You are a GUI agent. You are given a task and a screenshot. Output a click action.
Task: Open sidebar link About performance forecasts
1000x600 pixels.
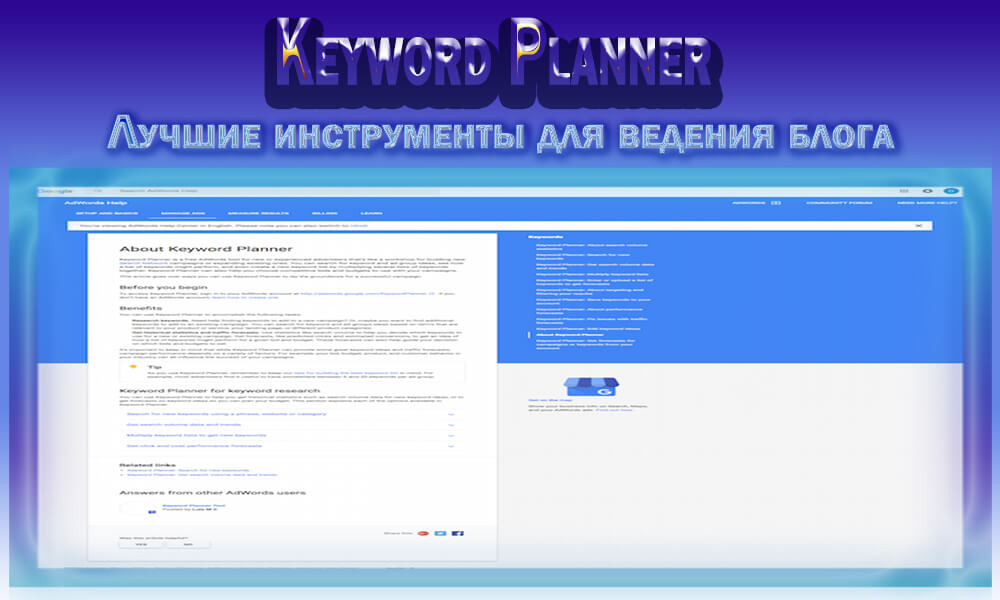point(589,311)
